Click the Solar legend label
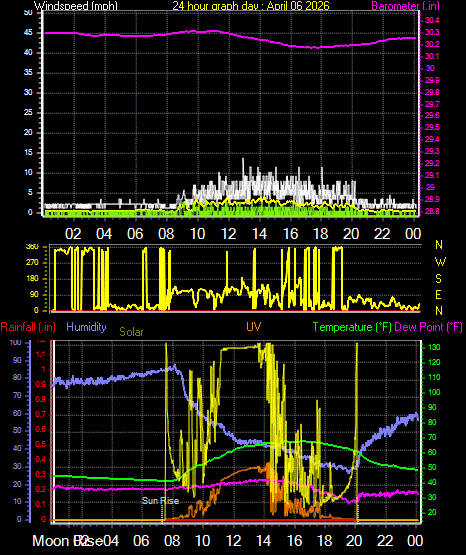Screen dimensions: 466x555 131,332
